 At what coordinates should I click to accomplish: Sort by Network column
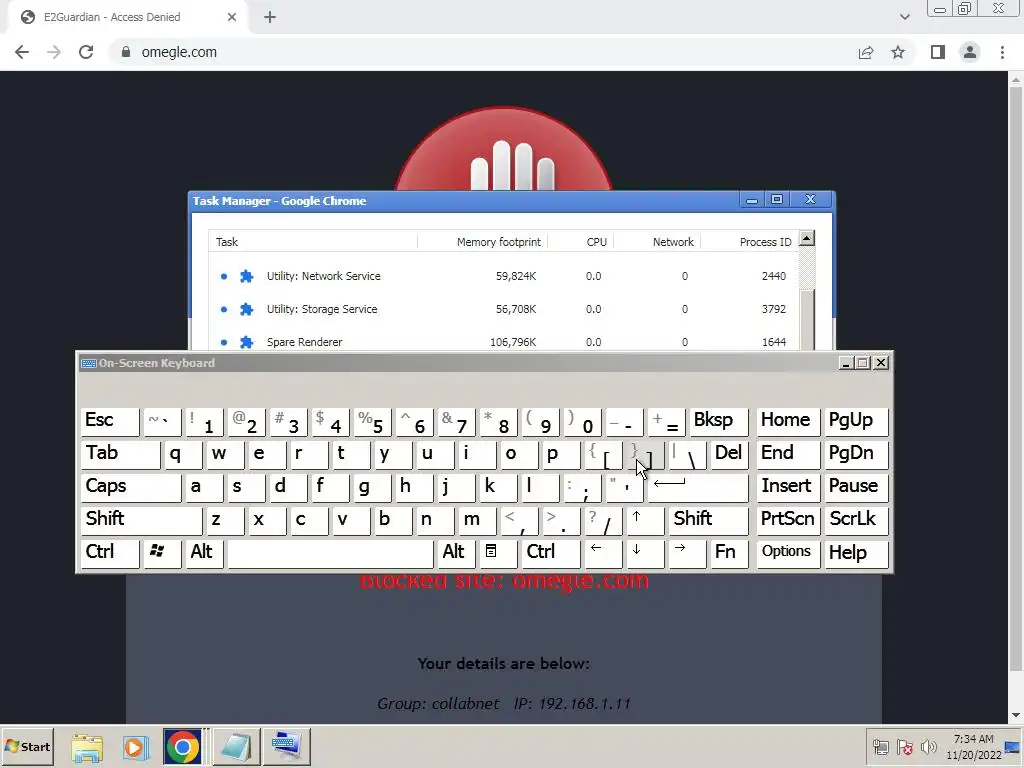point(657,242)
